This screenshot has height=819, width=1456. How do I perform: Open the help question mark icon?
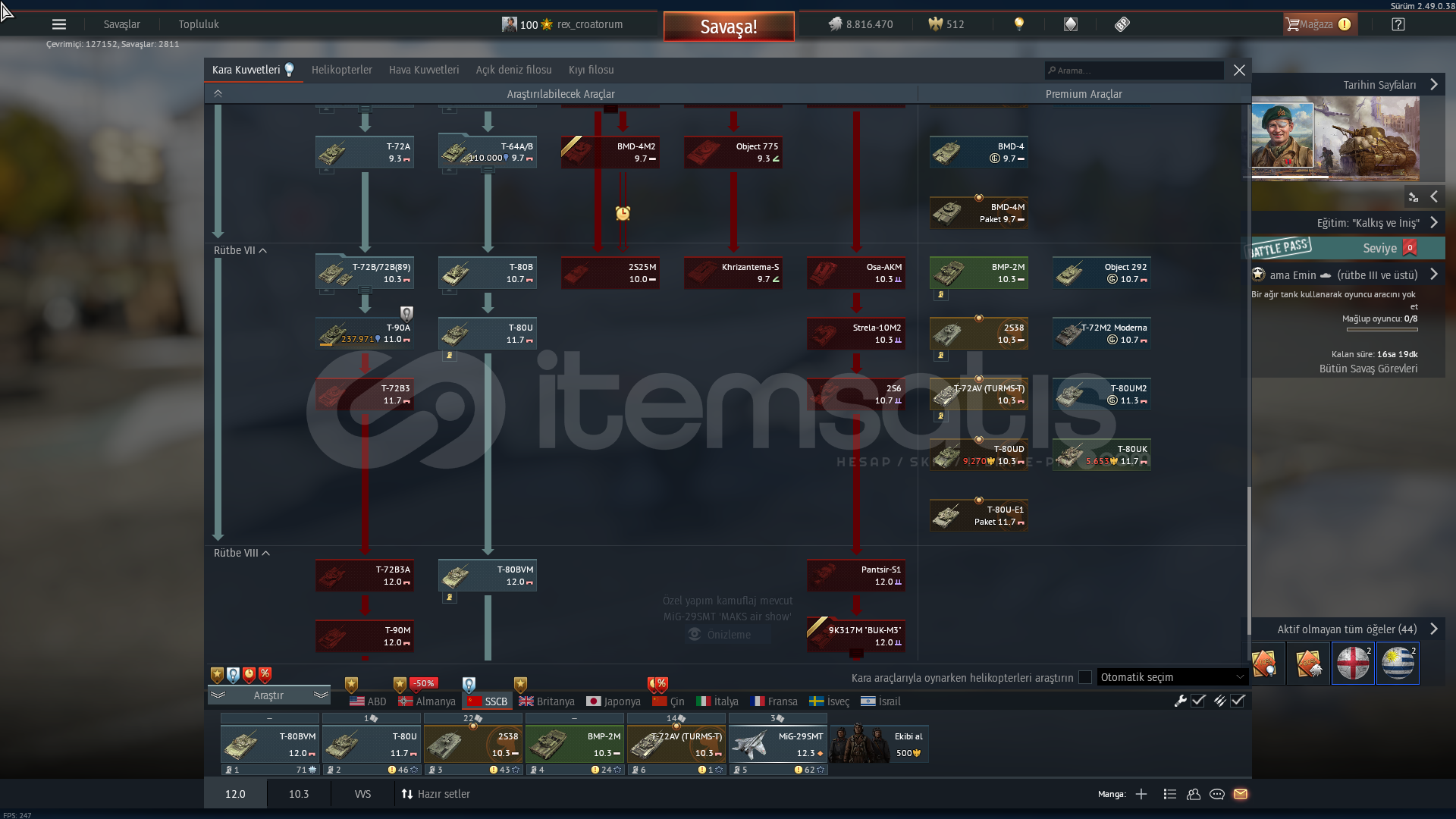click(1398, 24)
